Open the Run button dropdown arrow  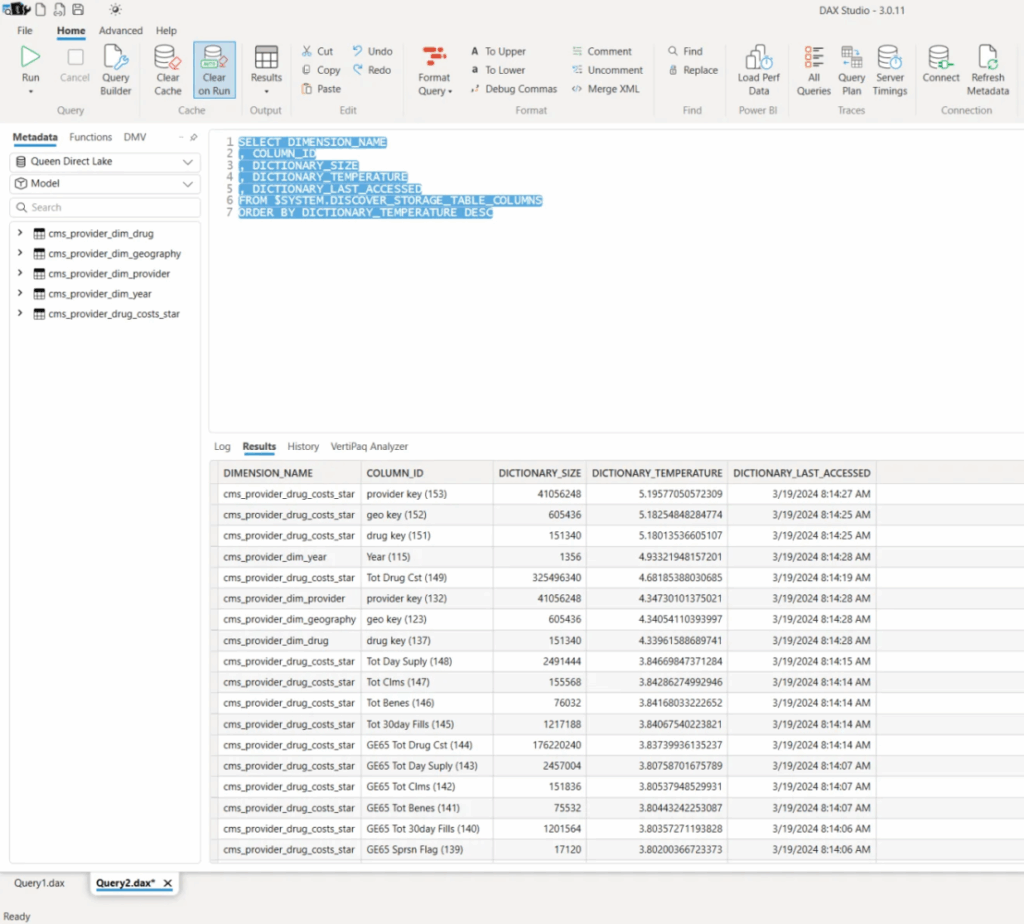[30, 91]
